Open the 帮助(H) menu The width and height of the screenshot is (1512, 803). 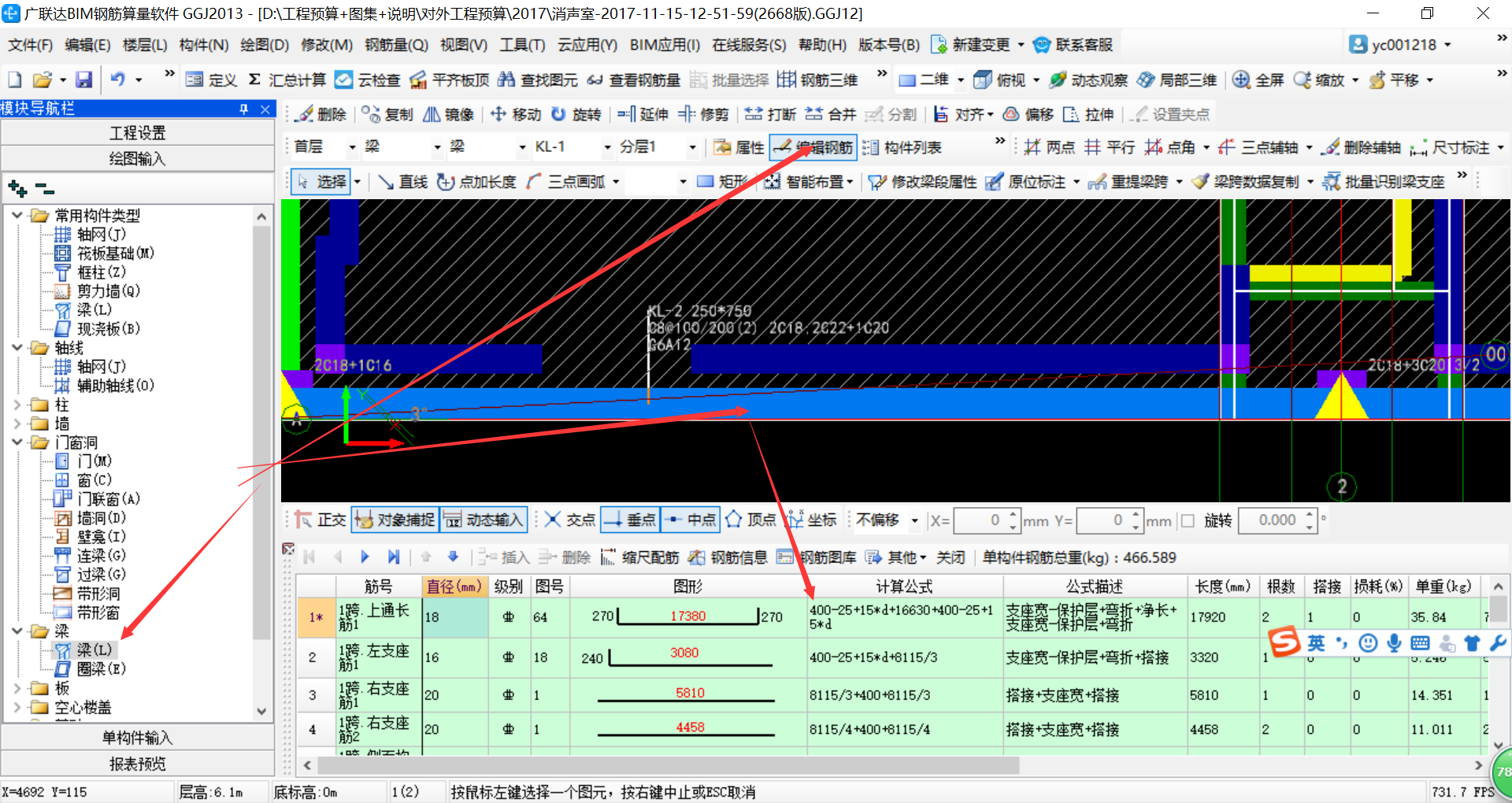[822, 45]
